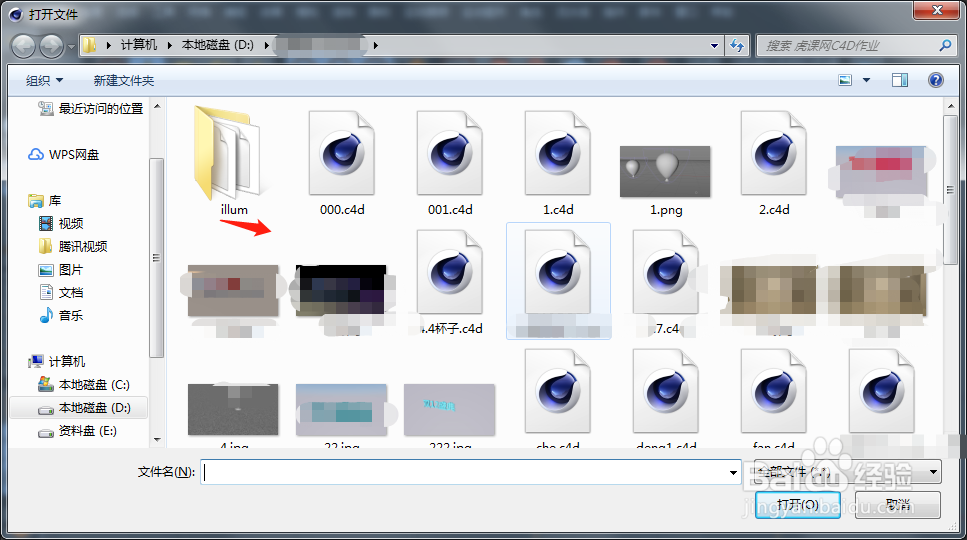Select the 222.jpg thumbnail
The height and width of the screenshot is (540, 967).
(x=450, y=409)
